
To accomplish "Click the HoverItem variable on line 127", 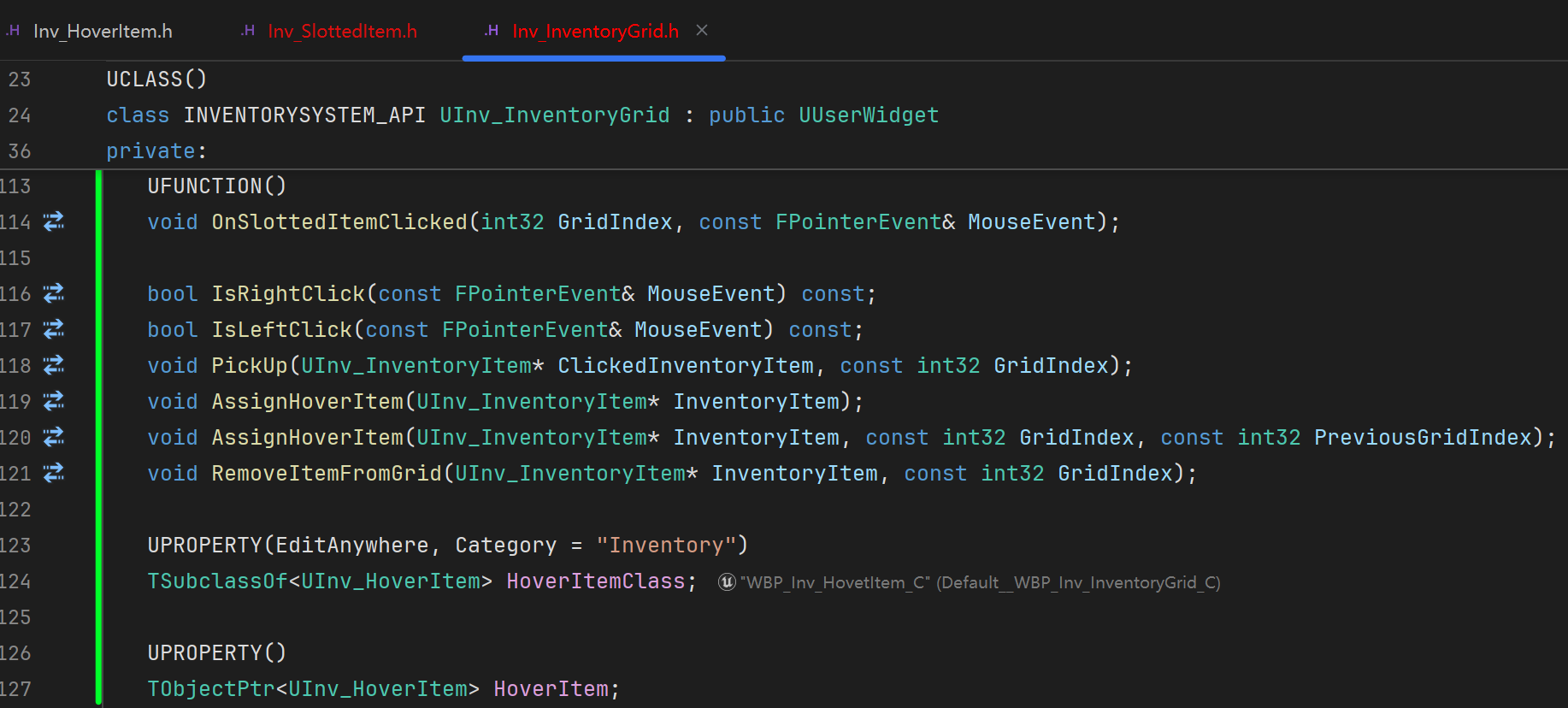I will pos(551,689).
